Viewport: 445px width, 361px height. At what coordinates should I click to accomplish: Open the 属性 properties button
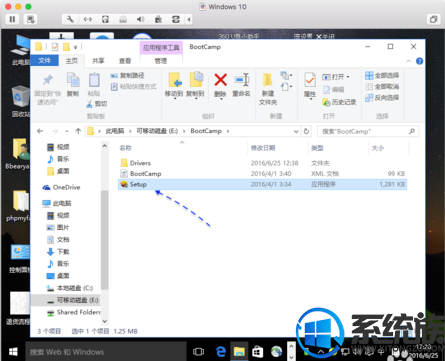pos(310,86)
